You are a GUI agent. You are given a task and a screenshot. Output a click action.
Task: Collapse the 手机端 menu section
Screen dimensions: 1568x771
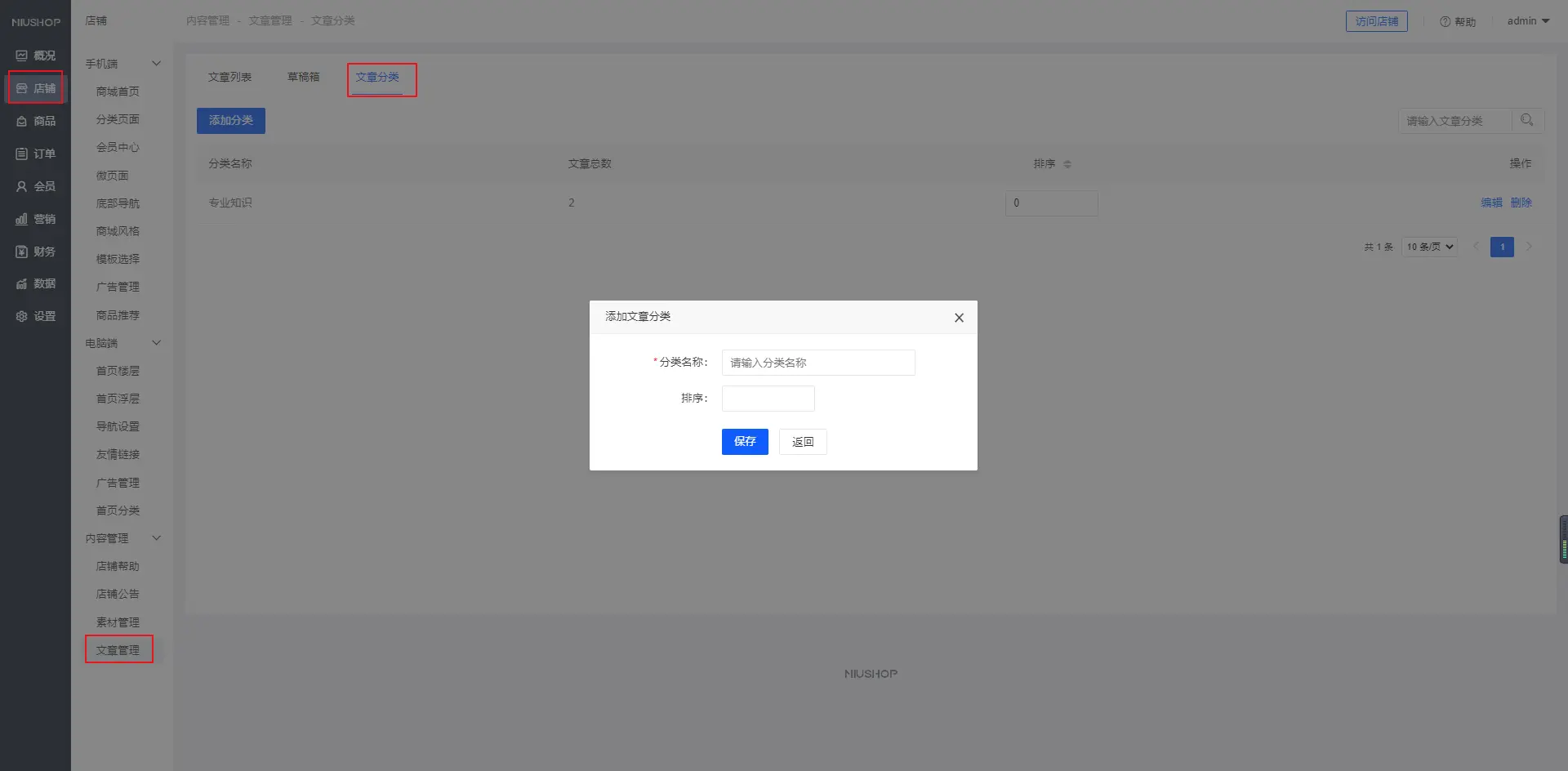tap(156, 64)
